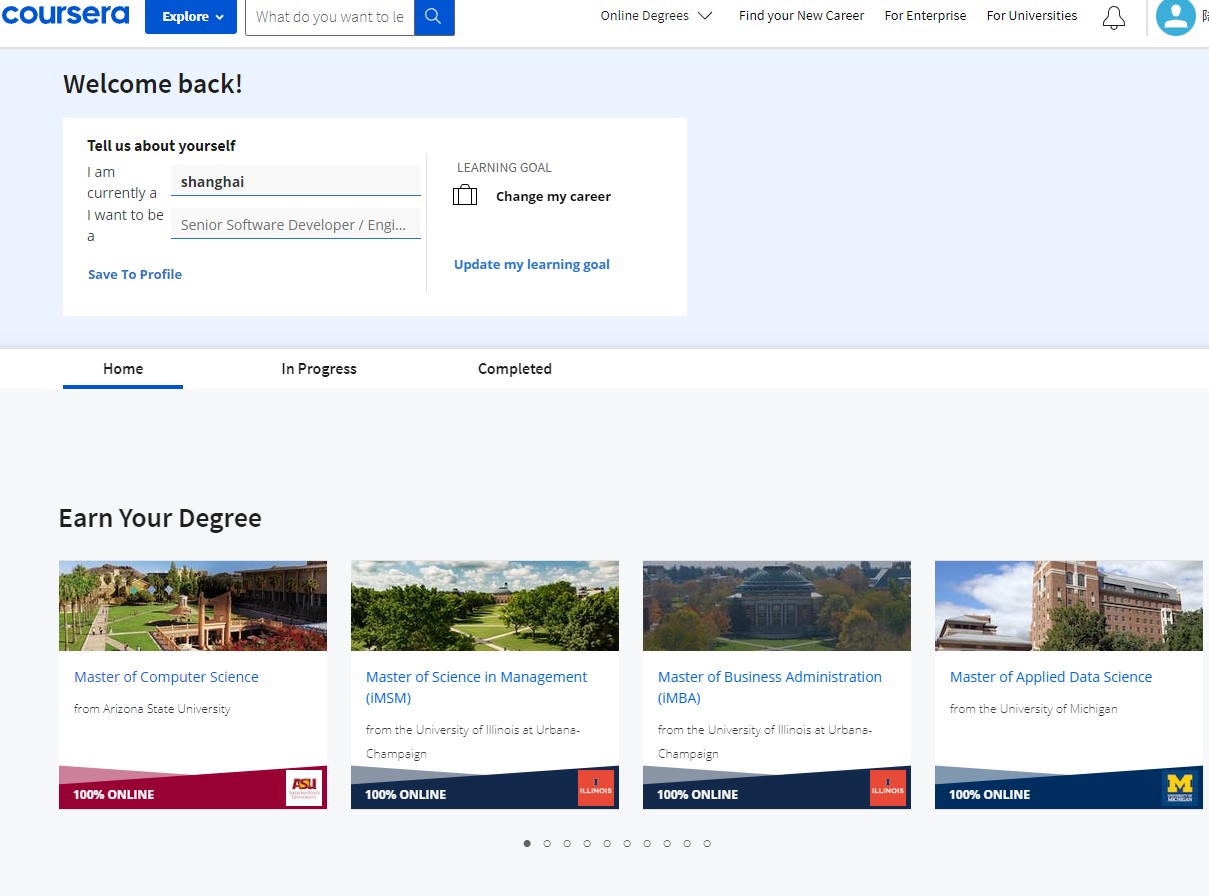Viewport: 1209px width, 896px height.
Task: Switch to the Home tab
Action: coord(123,369)
